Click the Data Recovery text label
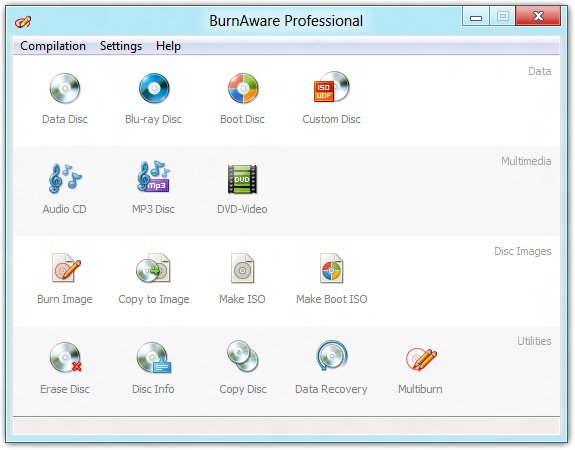The width and height of the screenshot is (575, 450). (x=332, y=389)
